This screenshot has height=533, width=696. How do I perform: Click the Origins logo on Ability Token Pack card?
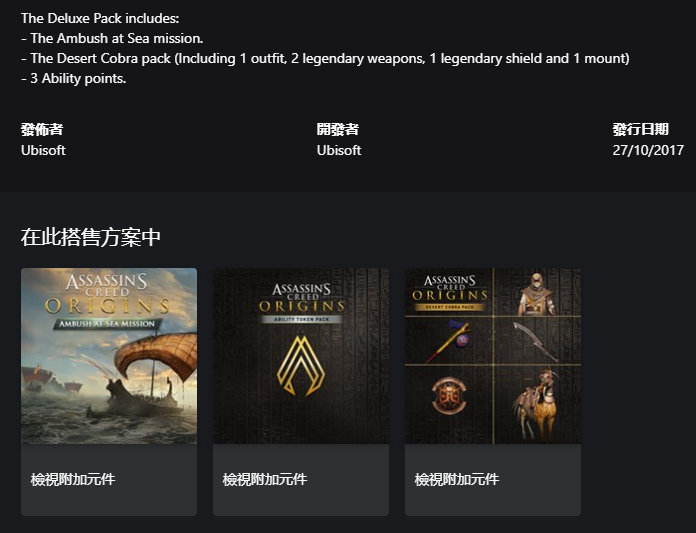click(x=300, y=297)
